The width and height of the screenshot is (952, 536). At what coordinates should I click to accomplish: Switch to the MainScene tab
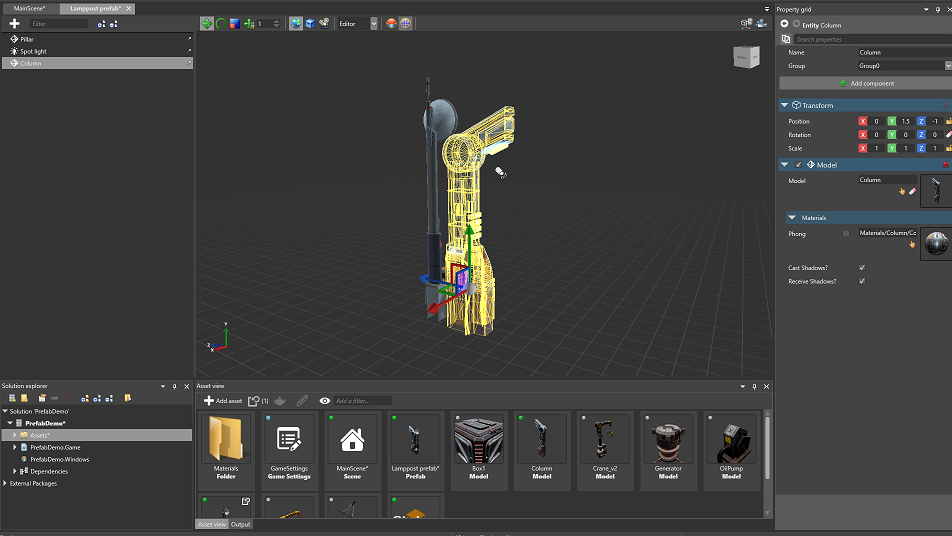click(x=29, y=8)
